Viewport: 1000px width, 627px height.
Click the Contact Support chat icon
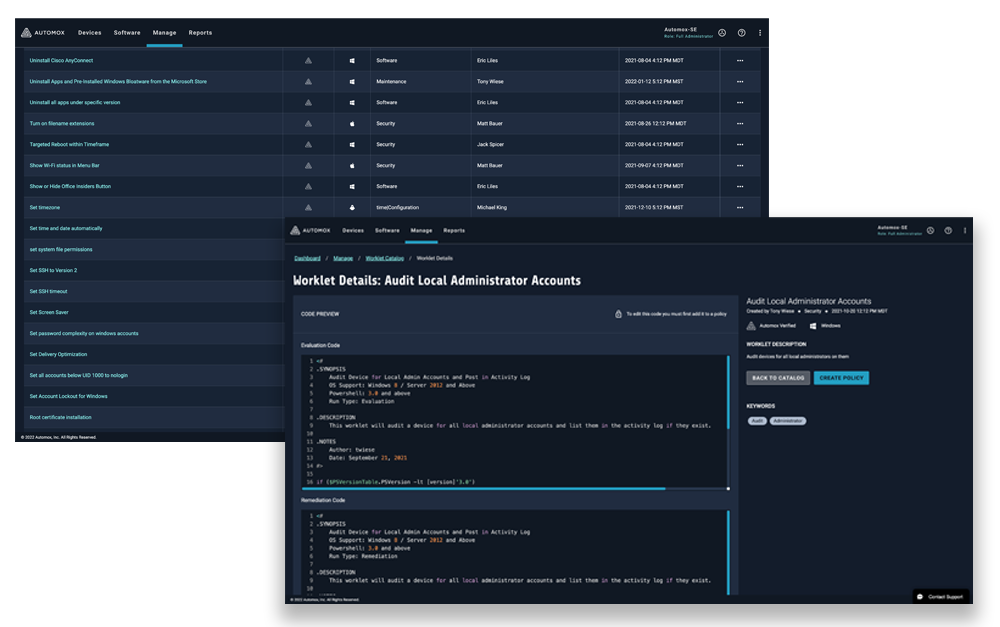tap(920, 597)
